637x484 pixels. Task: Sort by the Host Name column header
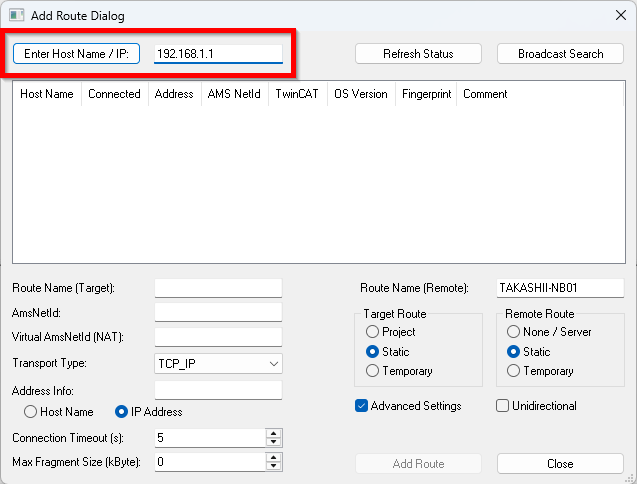click(47, 94)
